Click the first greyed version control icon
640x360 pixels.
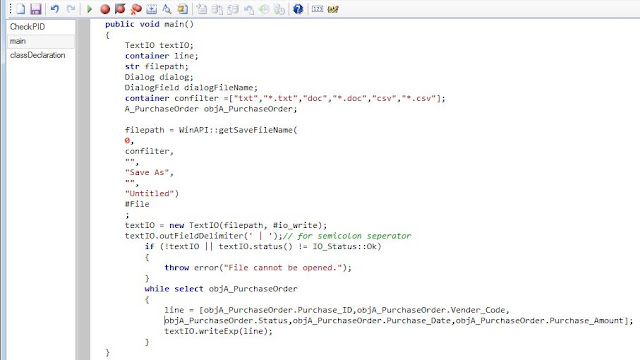coord(202,9)
